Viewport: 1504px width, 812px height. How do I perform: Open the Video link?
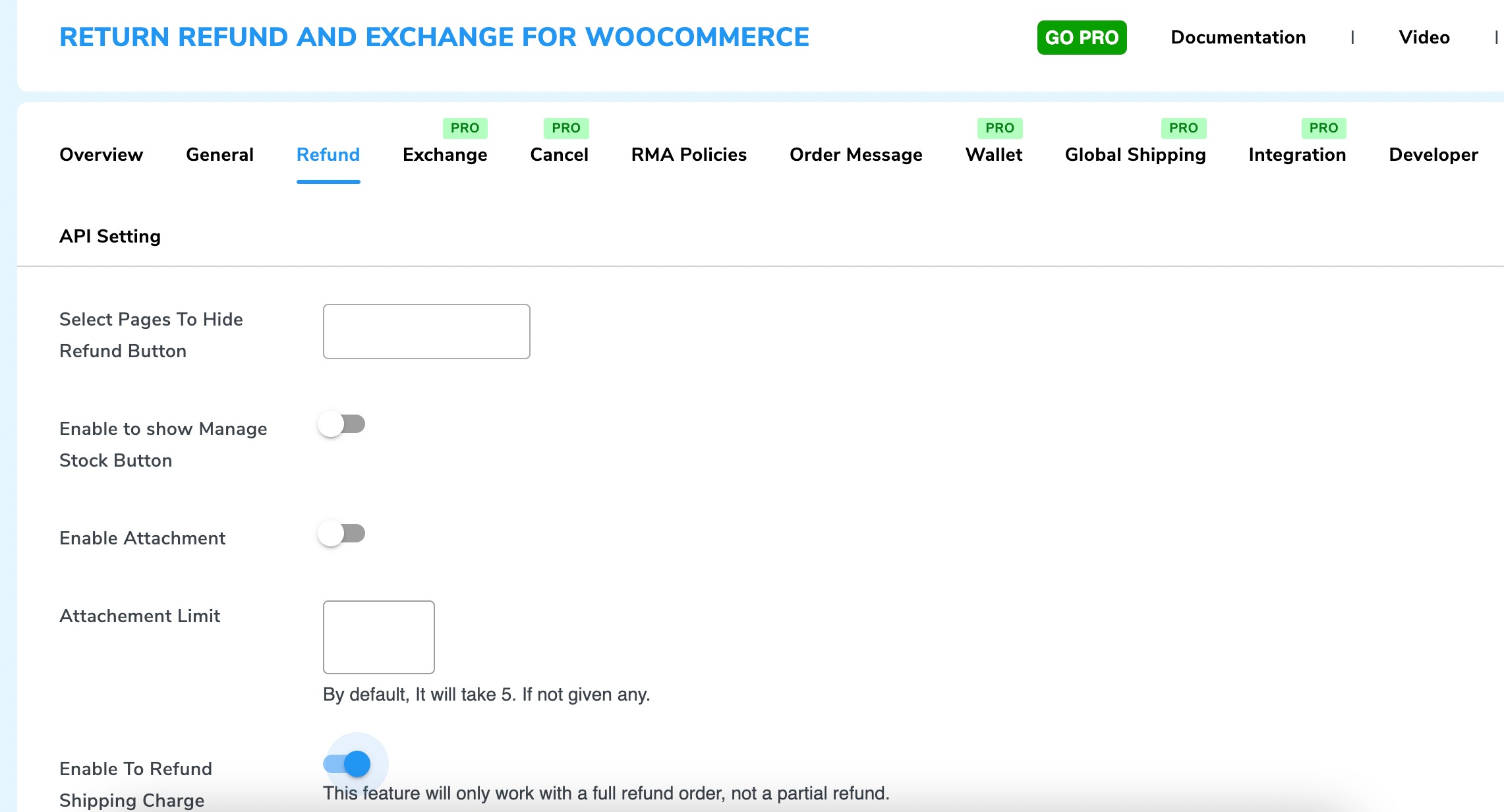(1424, 38)
